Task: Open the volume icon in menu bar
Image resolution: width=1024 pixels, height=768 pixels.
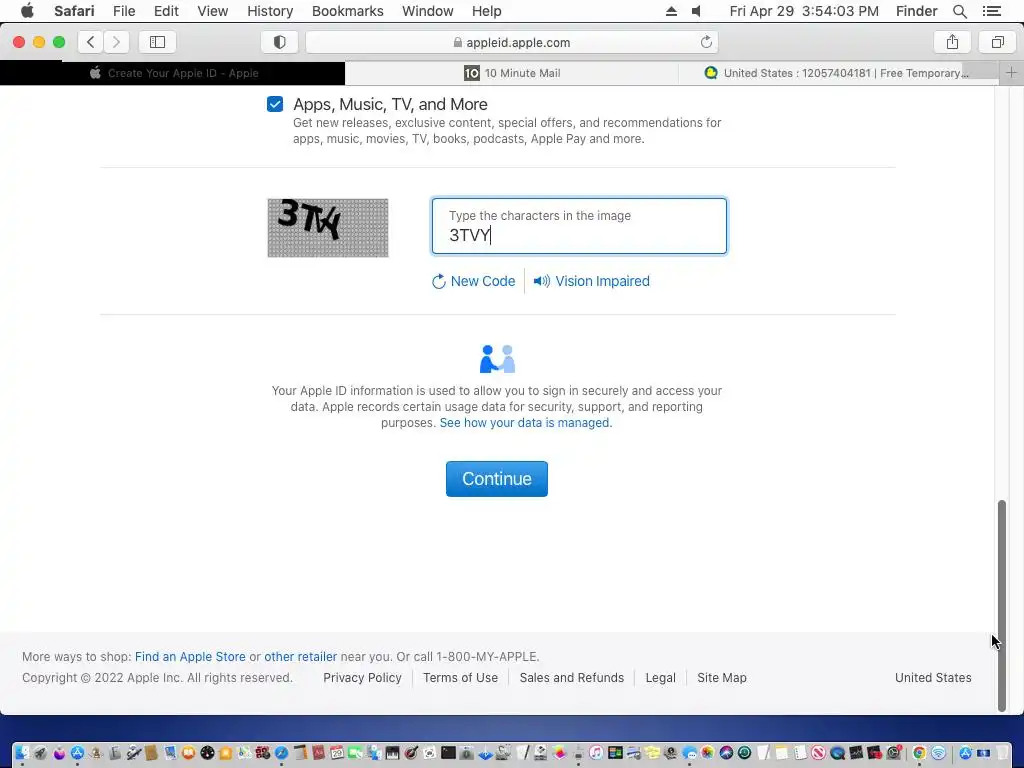Action: pos(696,11)
